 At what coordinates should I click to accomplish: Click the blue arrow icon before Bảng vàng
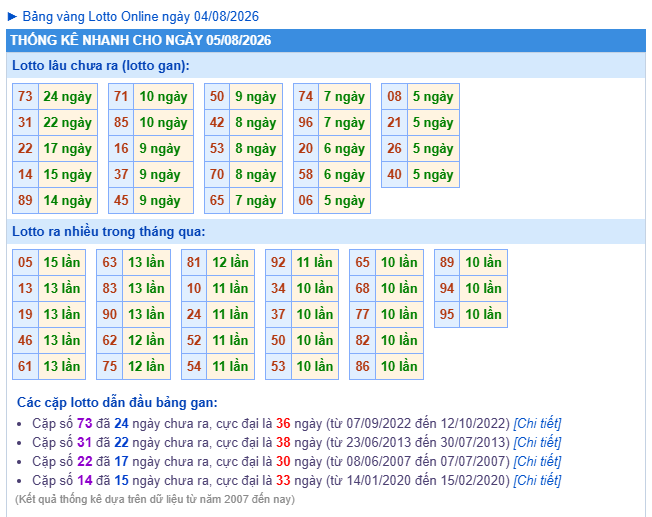[x=12, y=17]
